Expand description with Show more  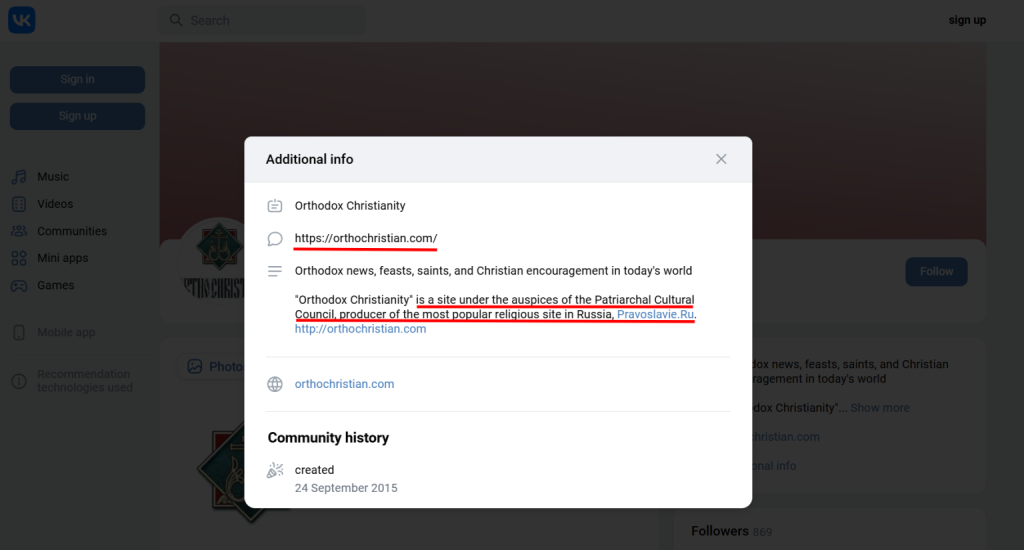pos(880,408)
